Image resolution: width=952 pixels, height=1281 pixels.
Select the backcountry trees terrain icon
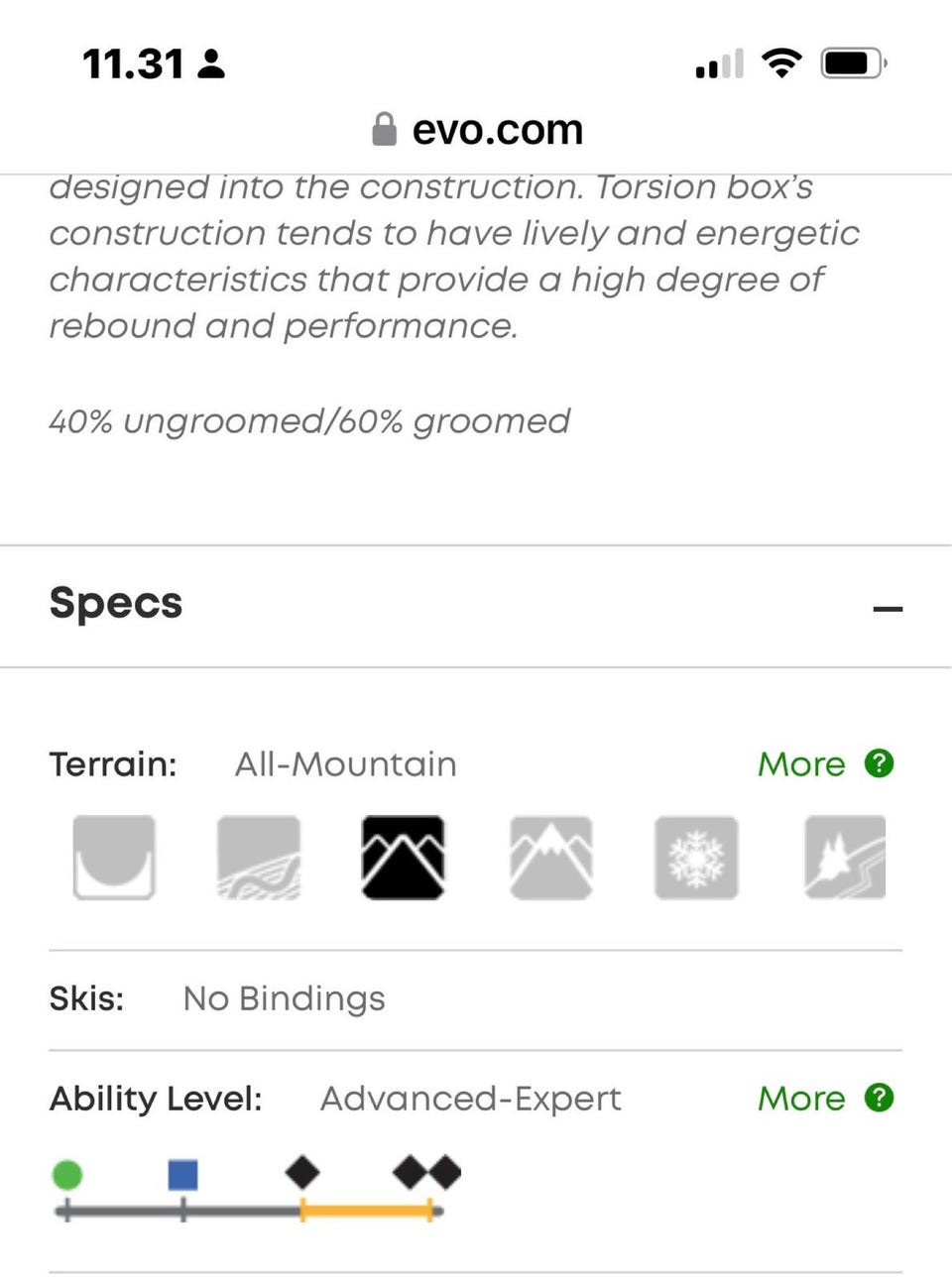845,858
